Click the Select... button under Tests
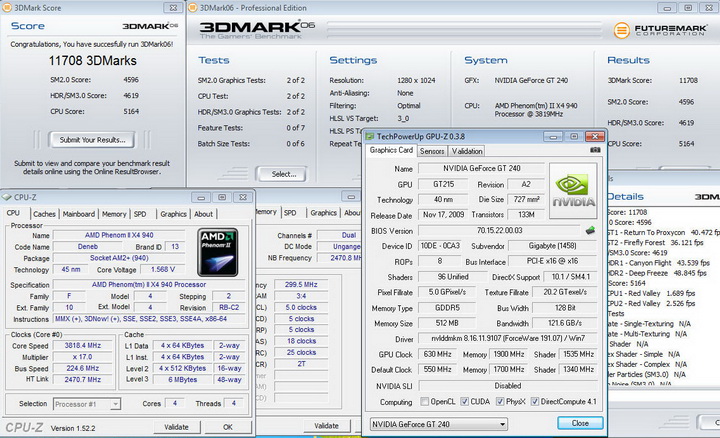720x438 pixels. 283,174
